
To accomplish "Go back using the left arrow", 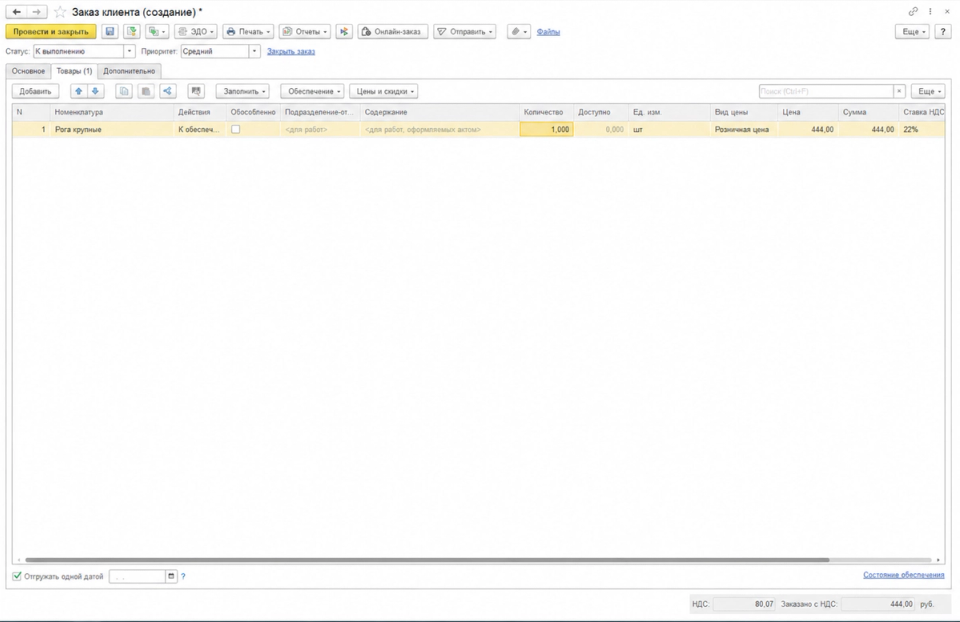I will tap(17, 12).
